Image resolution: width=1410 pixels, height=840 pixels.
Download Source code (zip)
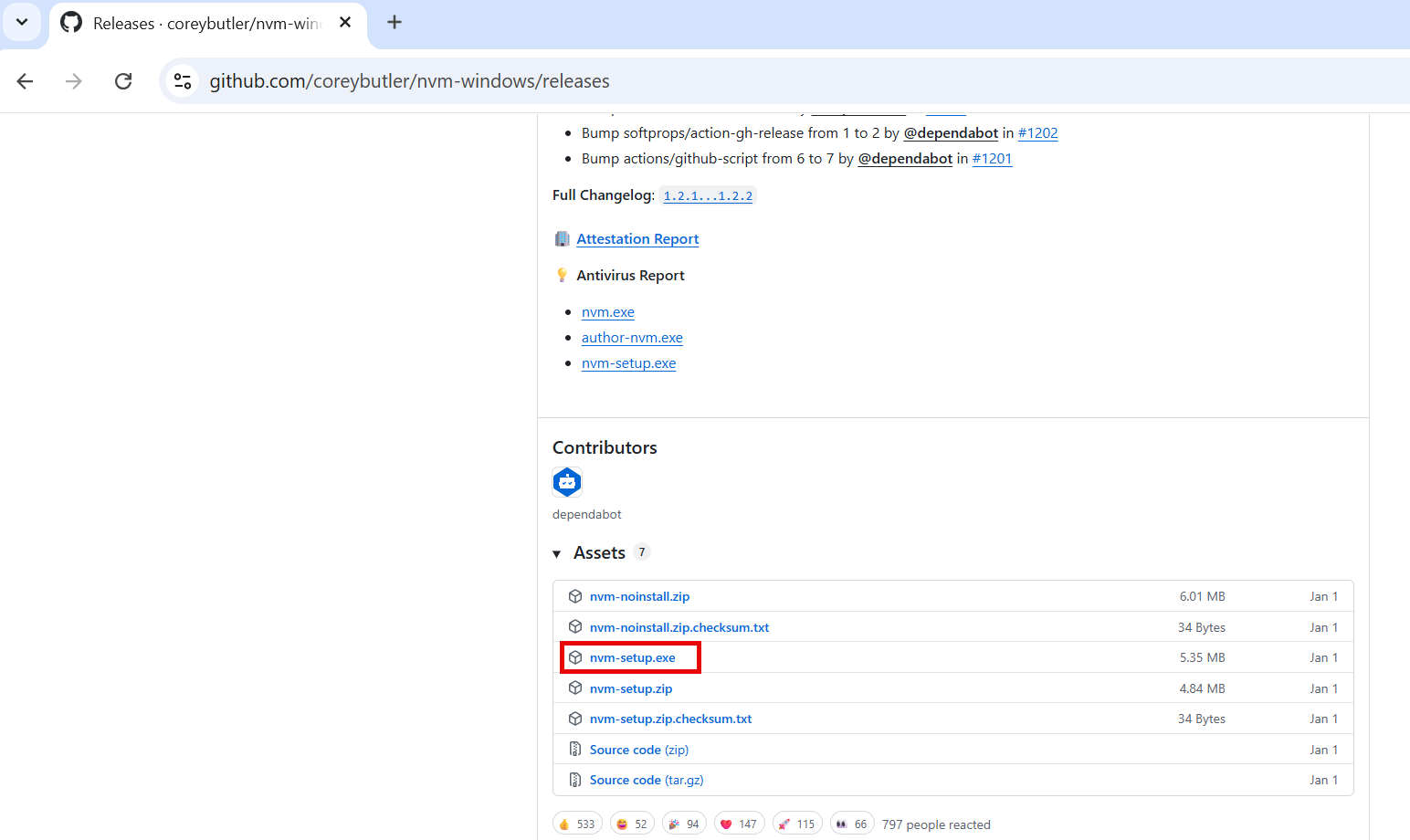[x=639, y=750]
